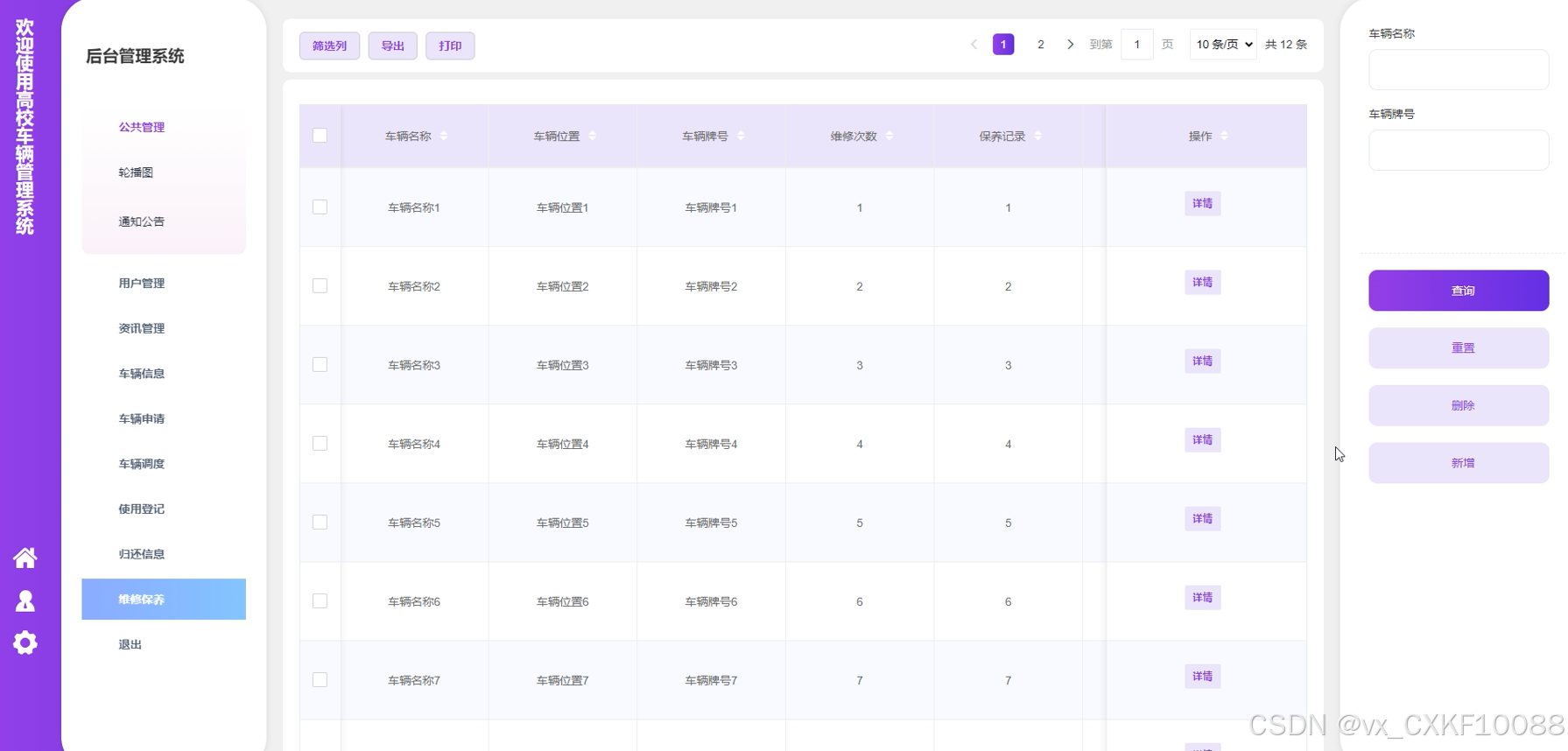The height and width of the screenshot is (751, 1568).
Task: Click 退出 to log out
Action: click(130, 644)
